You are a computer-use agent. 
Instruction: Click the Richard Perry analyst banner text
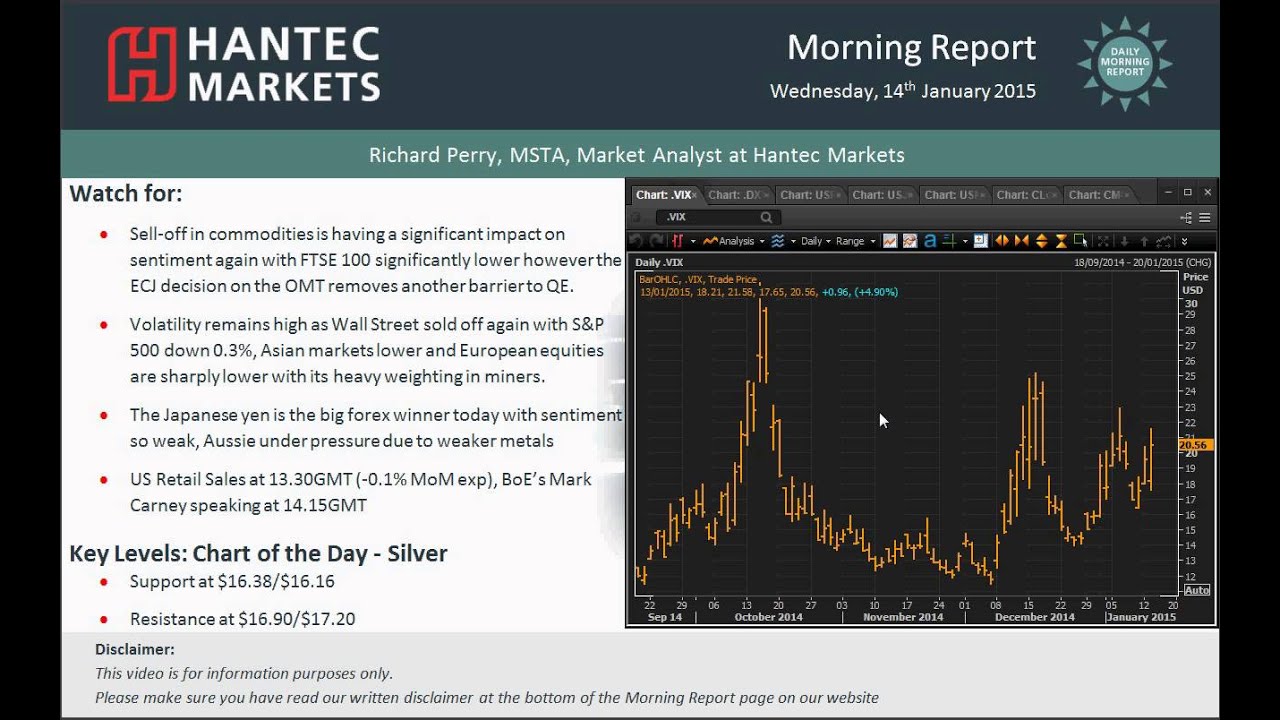[637, 155]
